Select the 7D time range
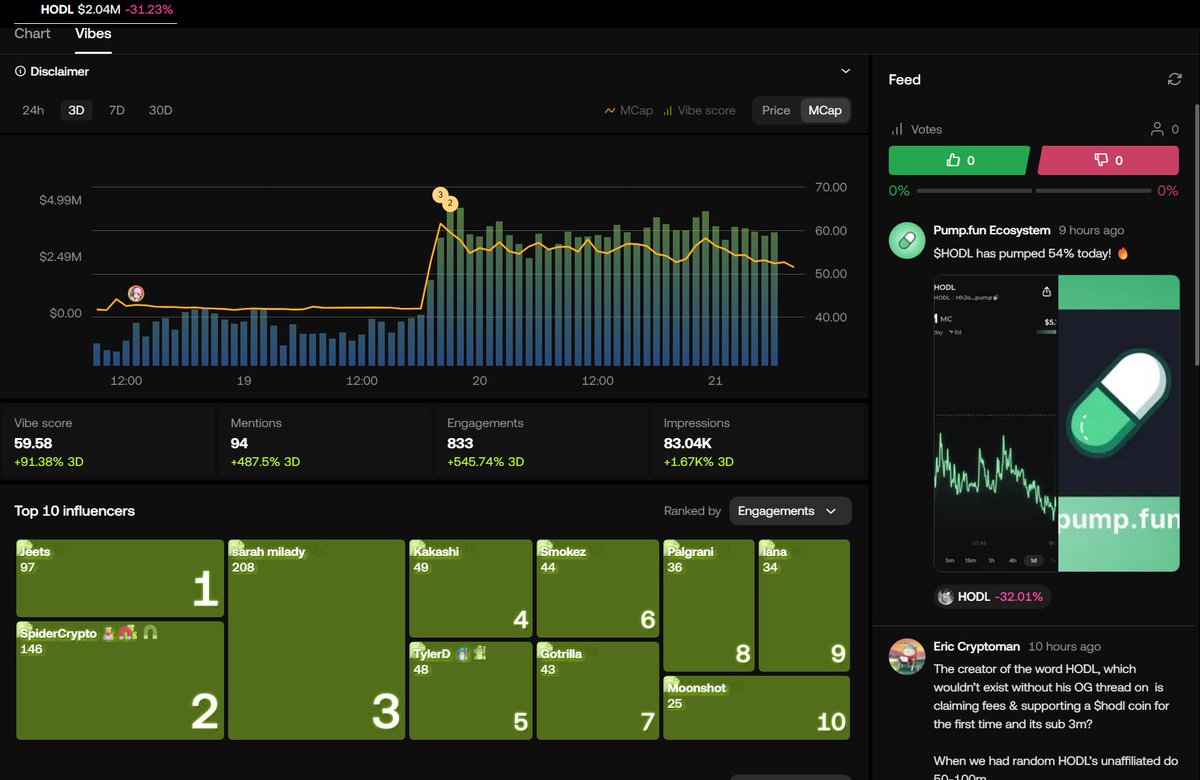1200x780 pixels. click(x=116, y=111)
